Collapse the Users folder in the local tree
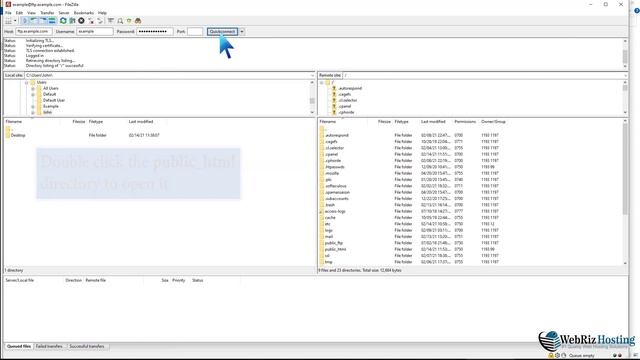This screenshot has width=640, height=360. coord(27,82)
